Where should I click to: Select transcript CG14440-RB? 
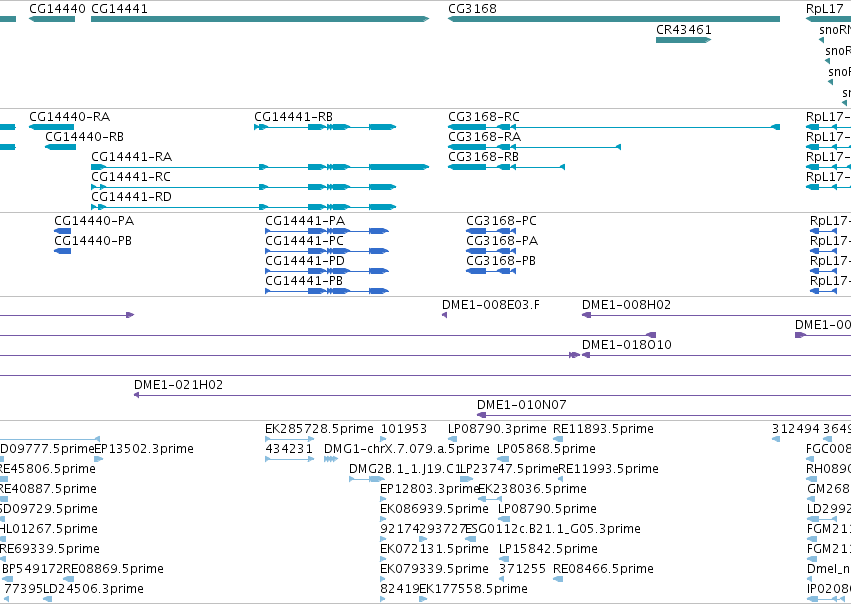coord(84,136)
